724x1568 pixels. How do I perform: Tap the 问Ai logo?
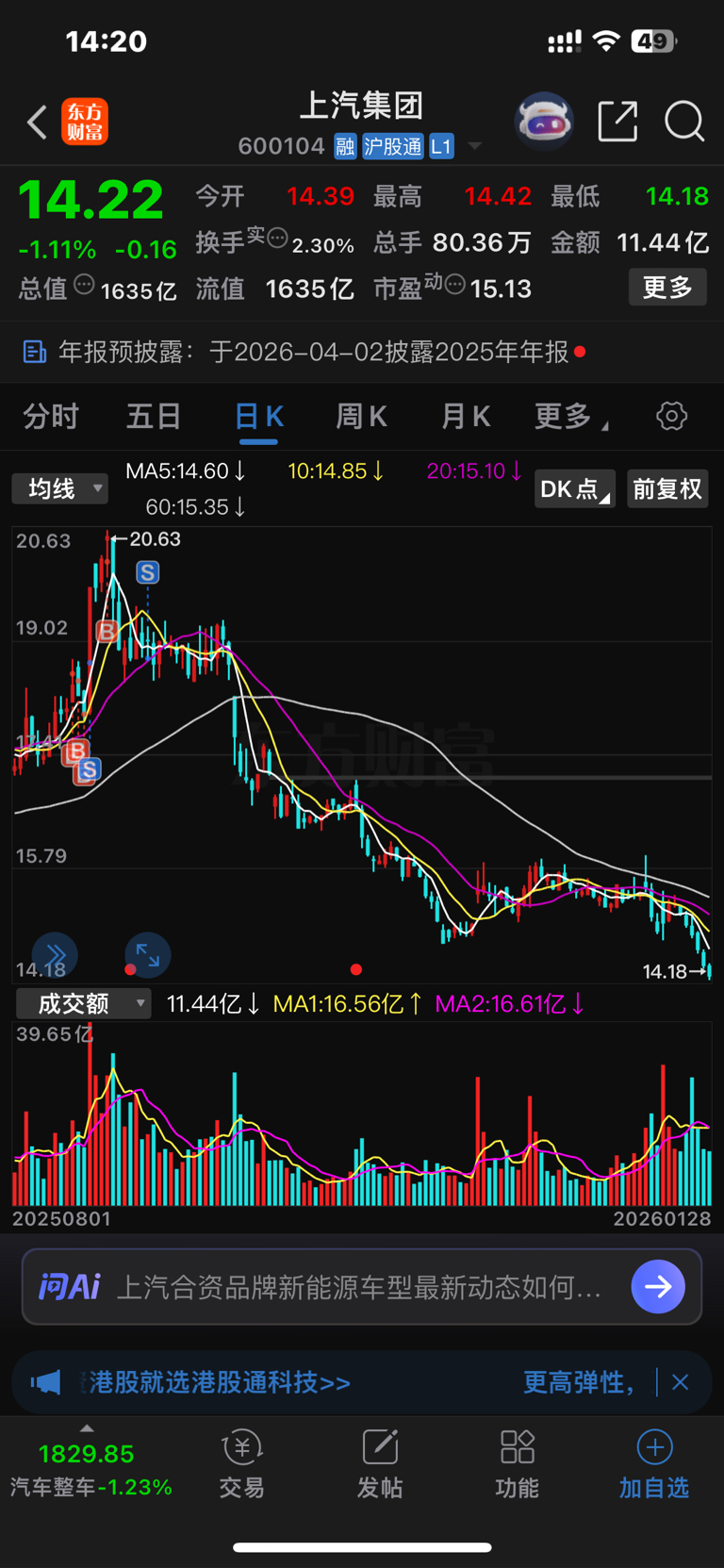(69, 1286)
